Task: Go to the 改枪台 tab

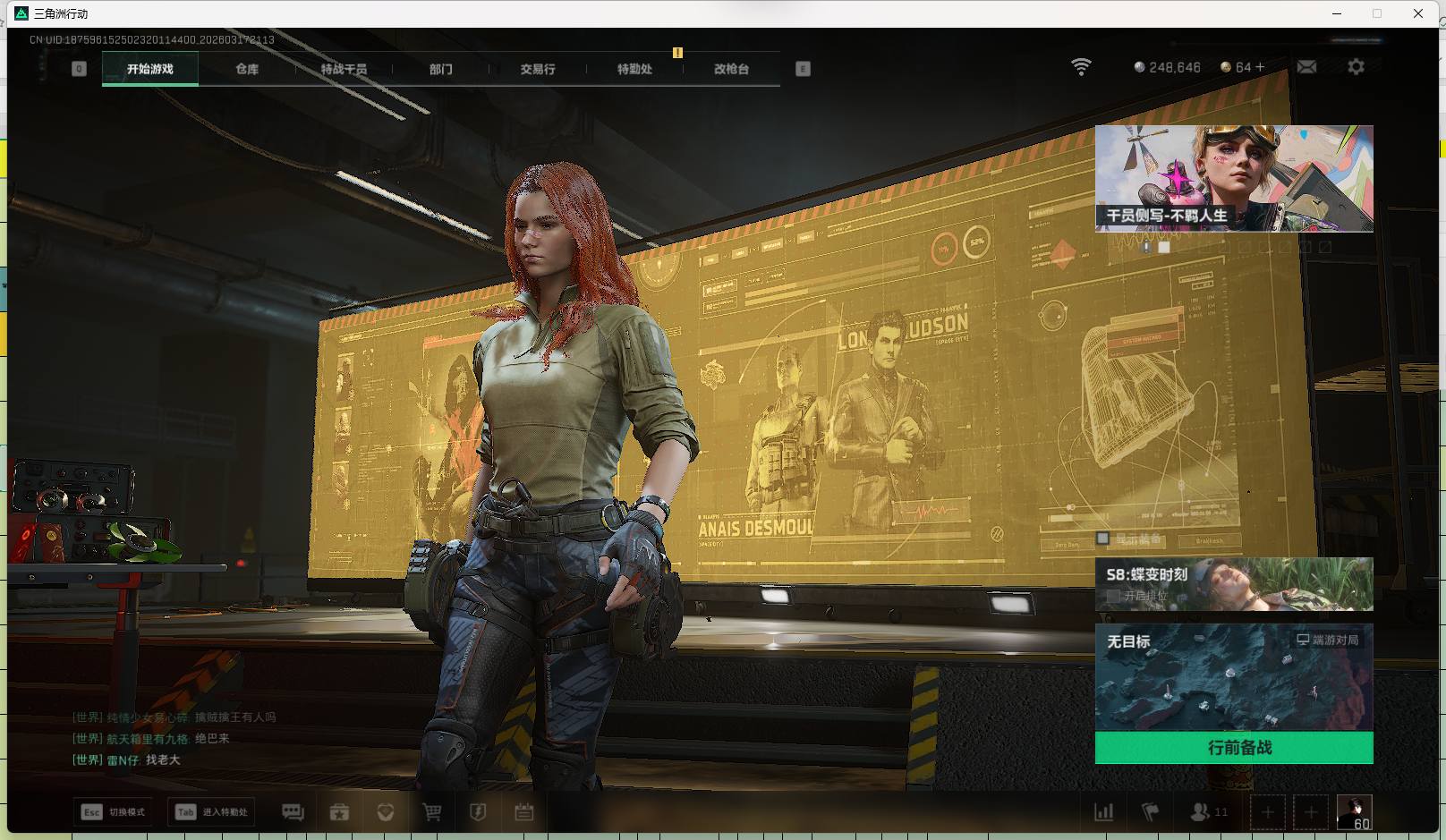Action: (x=731, y=69)
